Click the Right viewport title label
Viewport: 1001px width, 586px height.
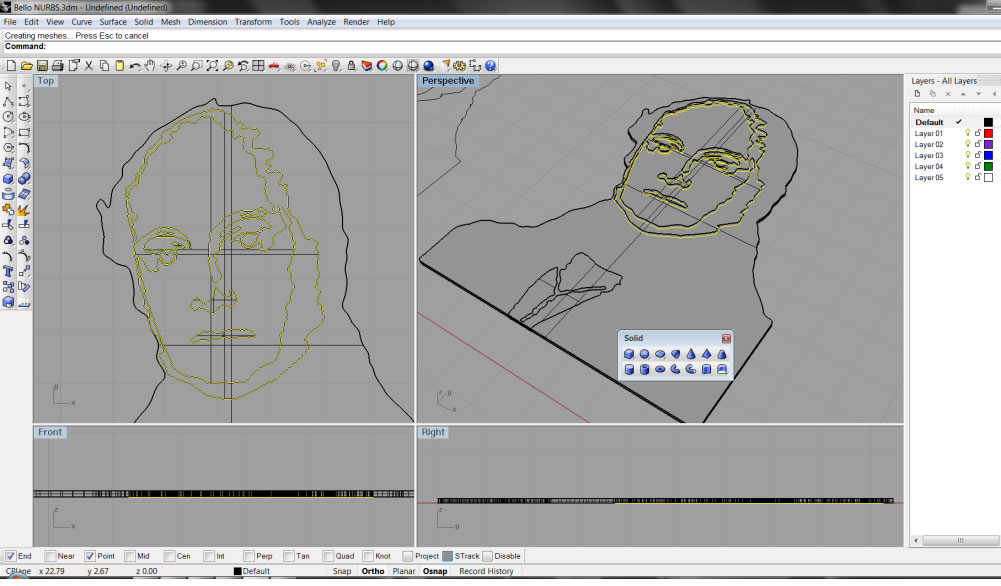(x=433, y=432)
